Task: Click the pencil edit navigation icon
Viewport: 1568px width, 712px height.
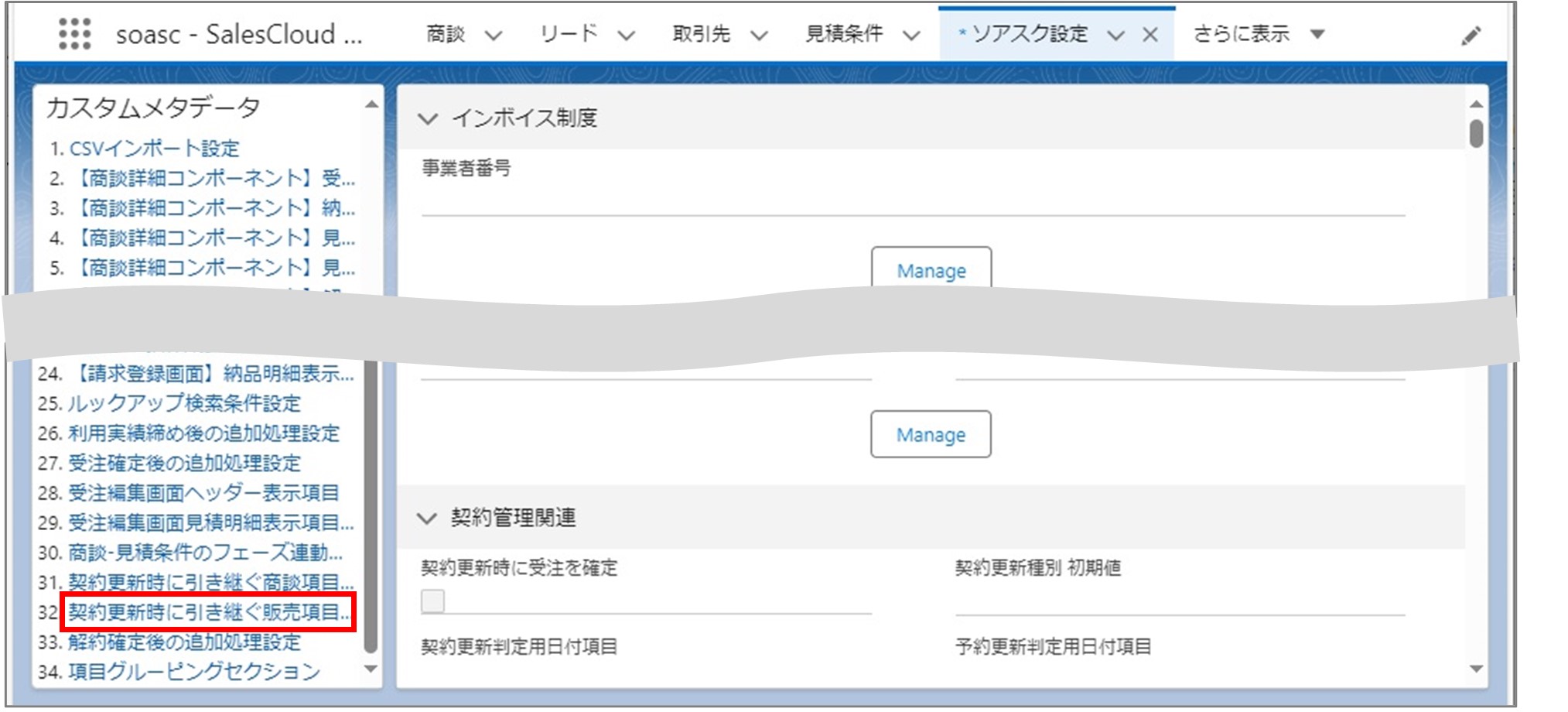Action: coord(1471,36)
